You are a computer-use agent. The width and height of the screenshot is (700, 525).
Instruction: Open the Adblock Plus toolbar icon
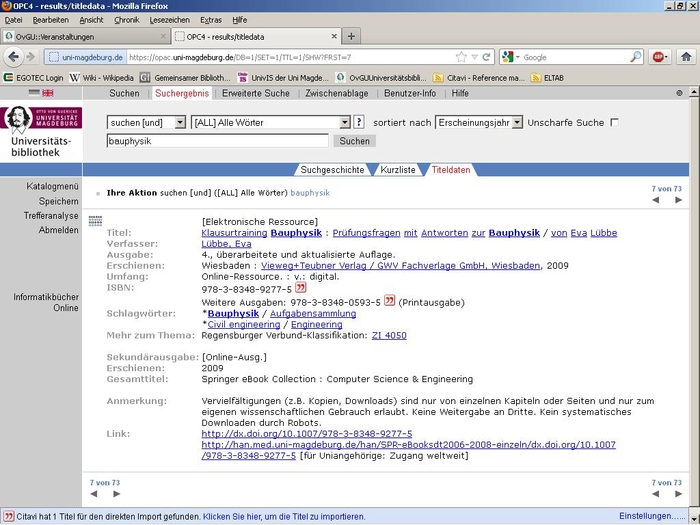[658, 57]
